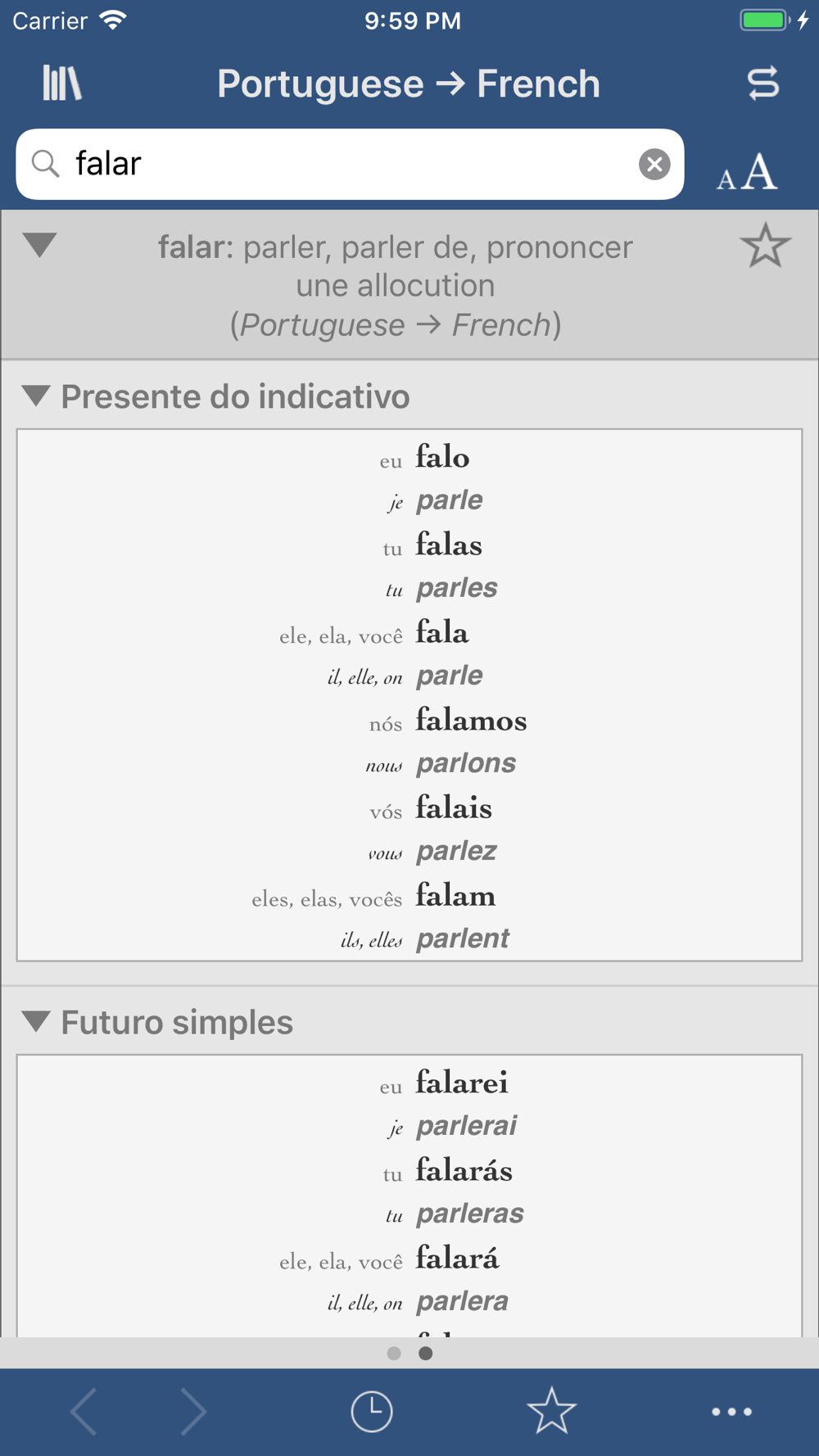Screen dimensions: 819x1456
Task: Go forward with right chevron
Action: pos(193,1412)
